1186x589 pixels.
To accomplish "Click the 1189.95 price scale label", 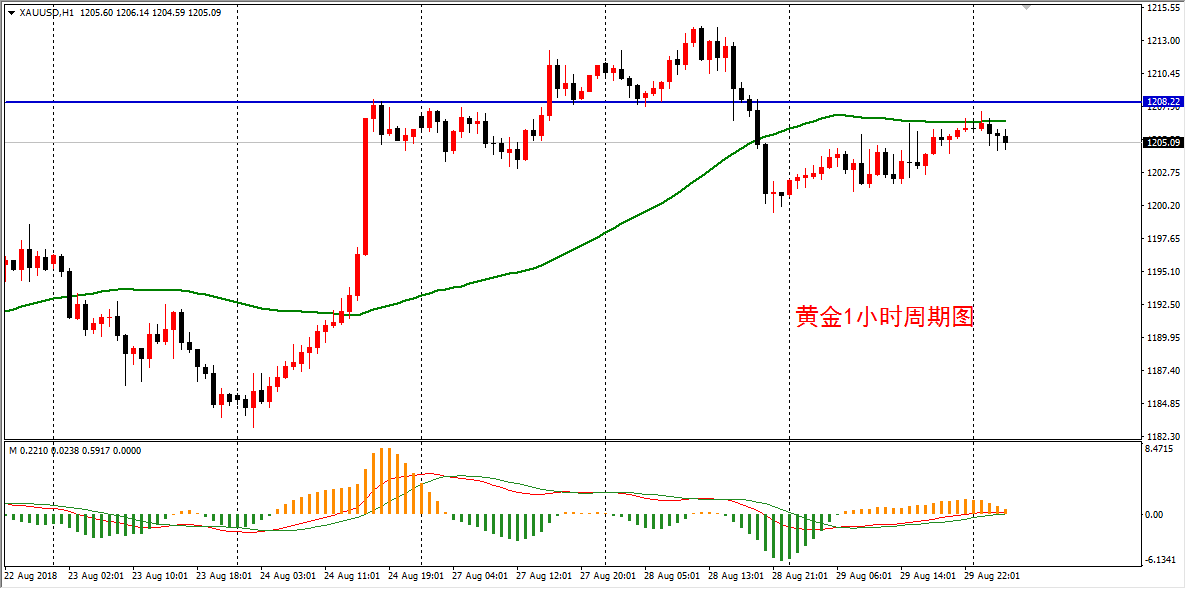I will [1162, 338].
